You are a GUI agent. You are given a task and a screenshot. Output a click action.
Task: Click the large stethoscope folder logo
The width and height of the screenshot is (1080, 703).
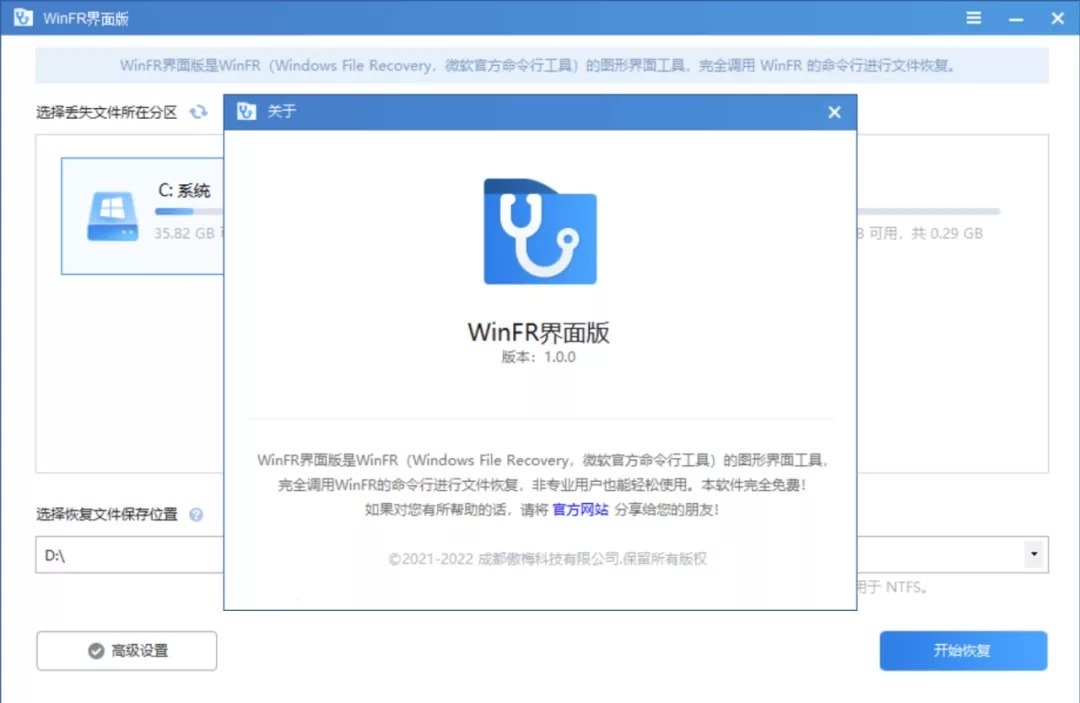pos(540,232)
